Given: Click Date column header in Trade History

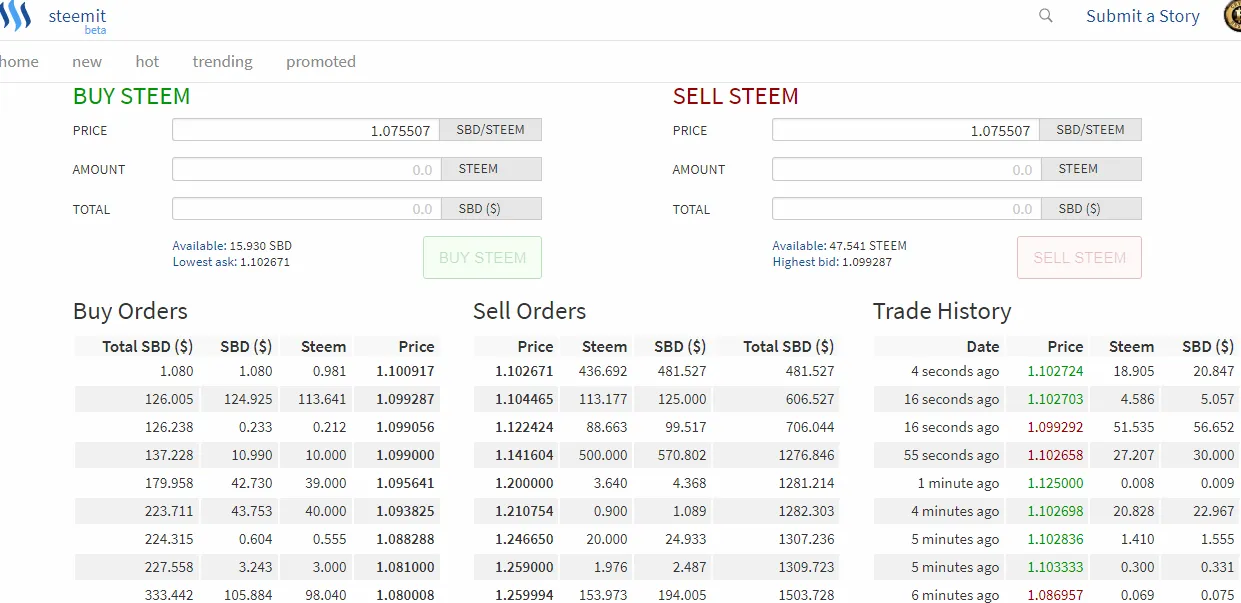Looking at the screenshot, I should 983,347.
